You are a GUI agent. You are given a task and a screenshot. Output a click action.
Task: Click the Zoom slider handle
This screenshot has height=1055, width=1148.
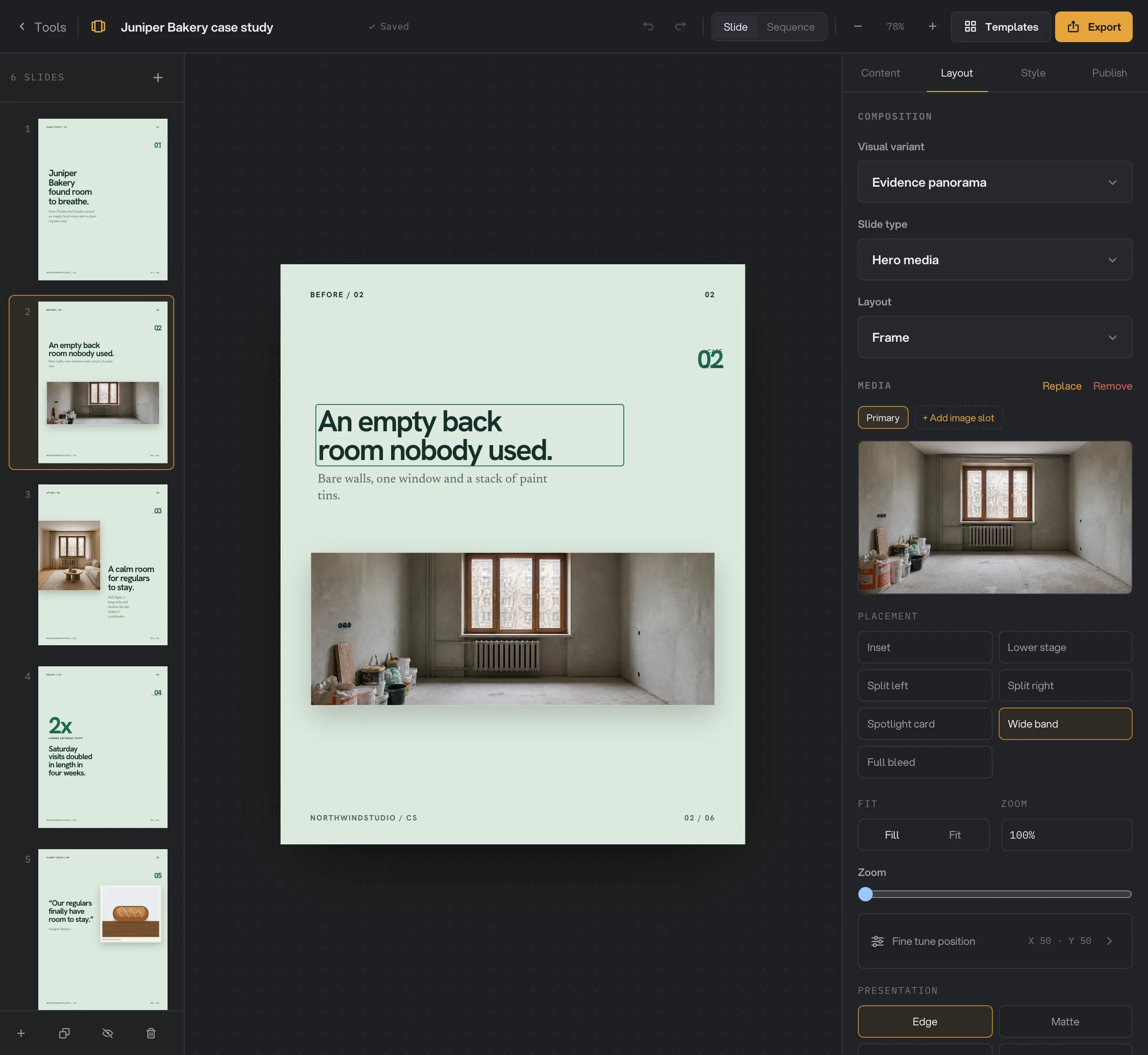[x=866, y=895]
